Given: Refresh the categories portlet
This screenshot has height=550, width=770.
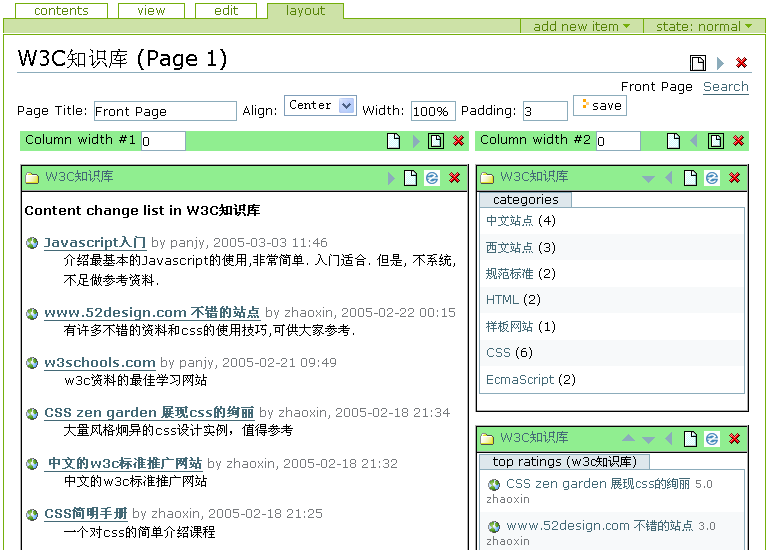Looking at the screenshot, I should [x=711, y=178].
